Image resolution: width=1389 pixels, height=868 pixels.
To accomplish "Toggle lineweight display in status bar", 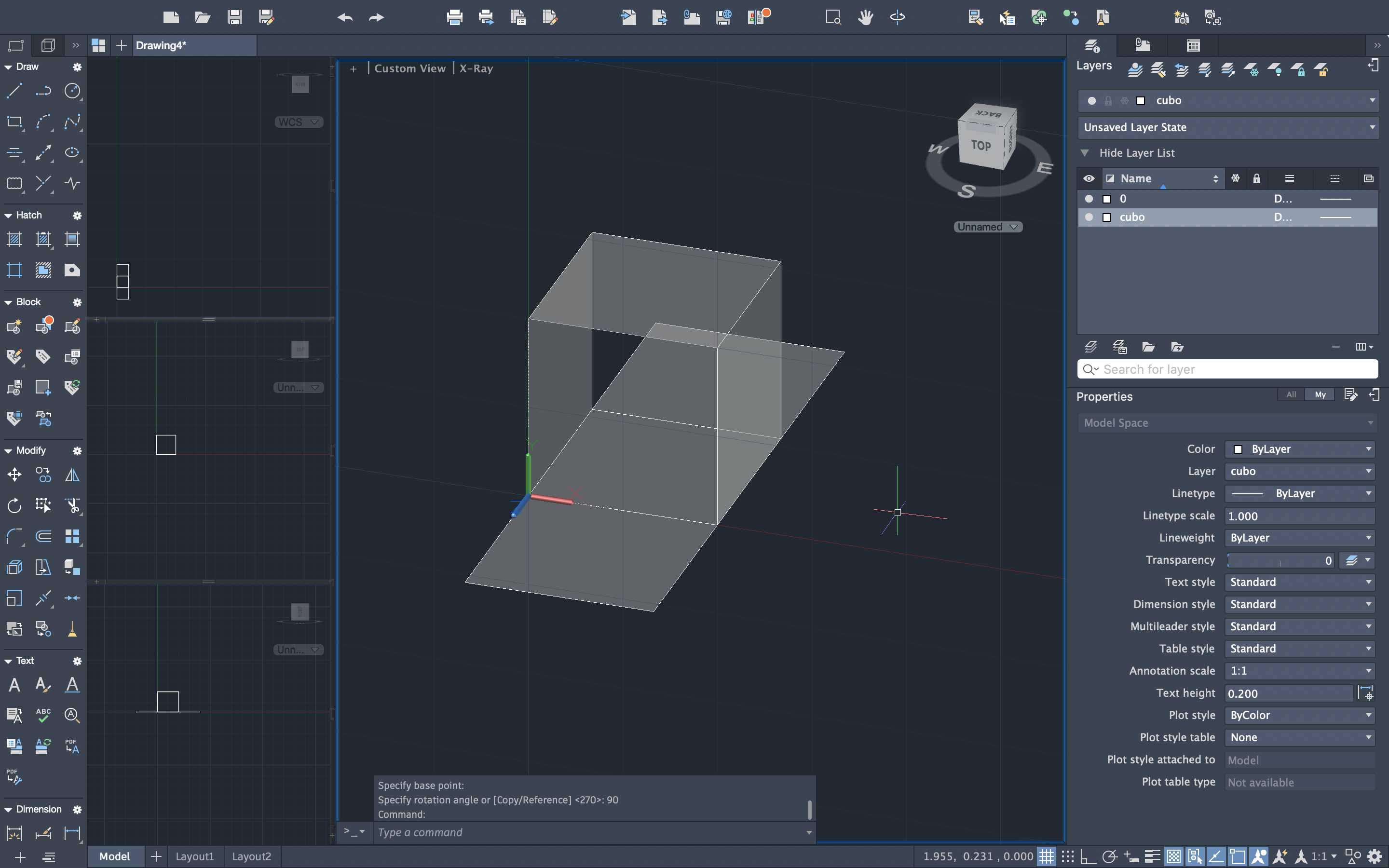I will click(1152, 856).
